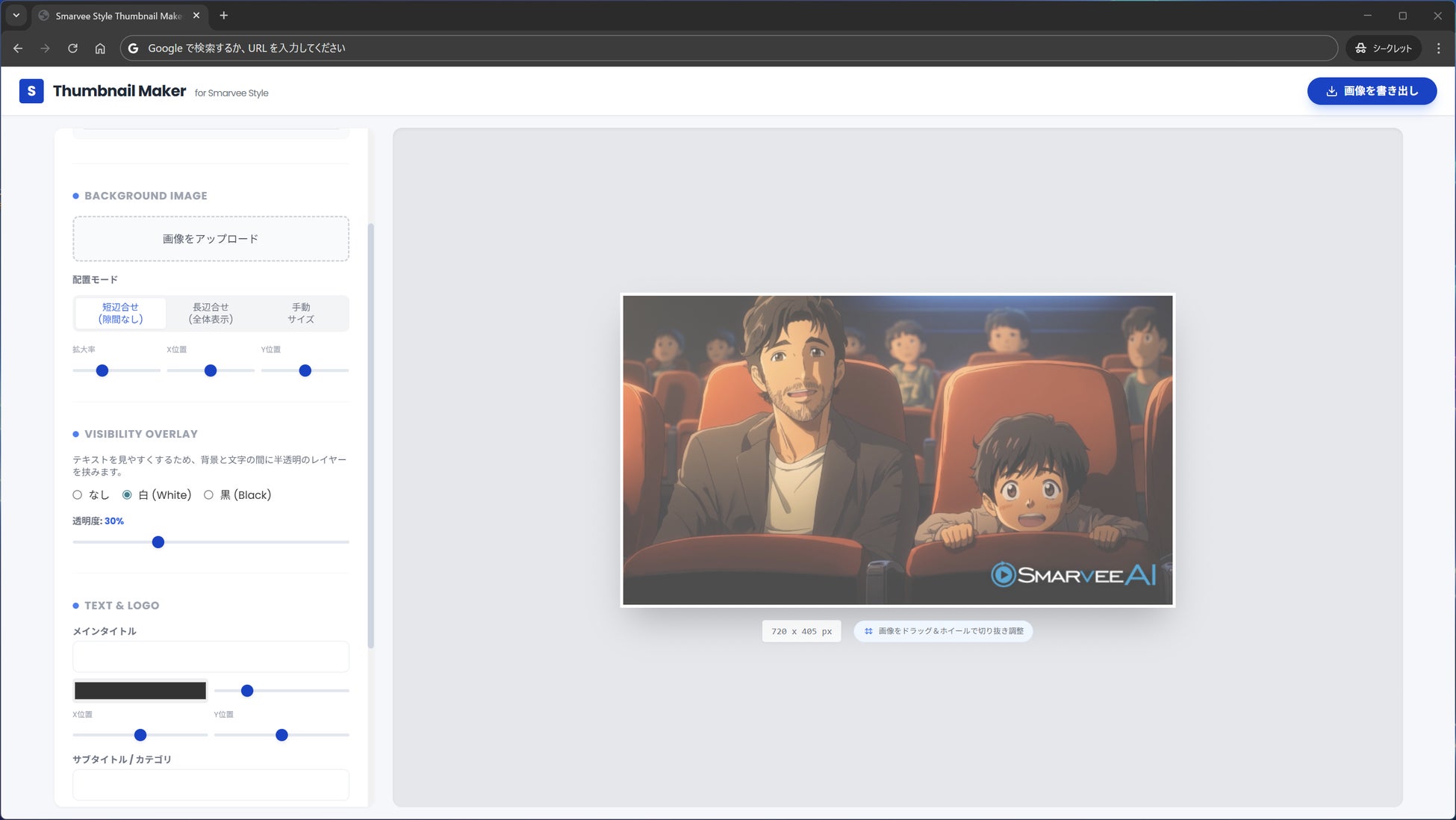The width and height of the screenshot is (1456, 820).
Task: Click the メインタイトル text input field
Action: click(x=211, y=656)
